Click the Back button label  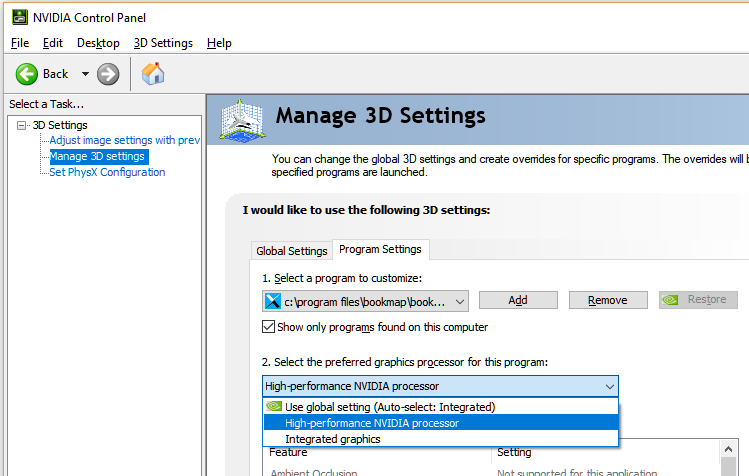[x=55, y=74]
